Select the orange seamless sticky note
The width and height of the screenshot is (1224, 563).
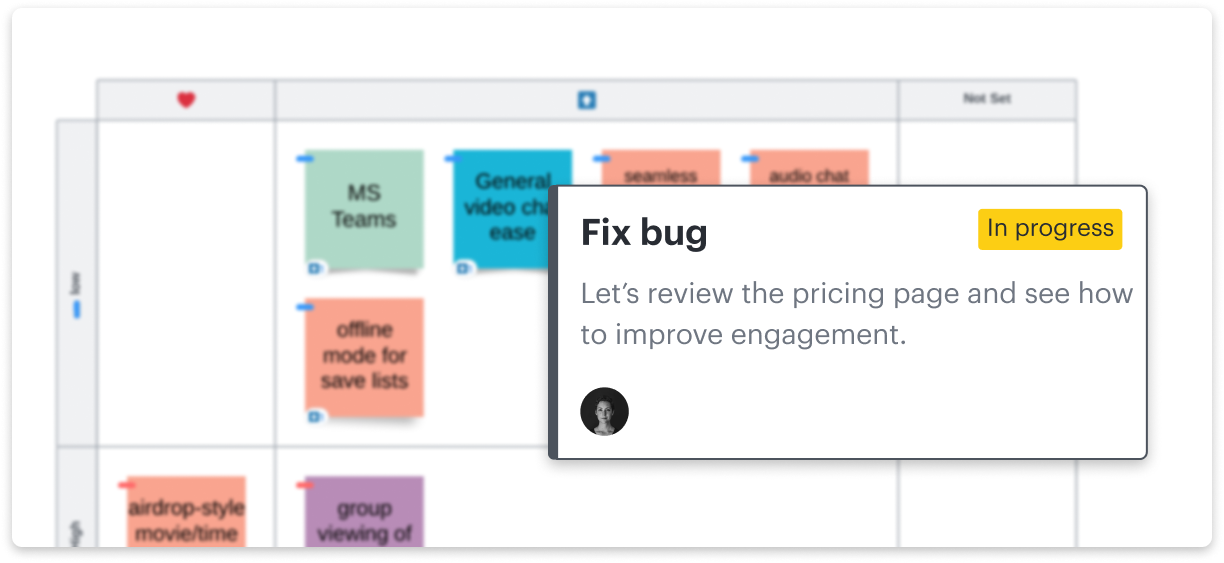[x=660, y=168]
